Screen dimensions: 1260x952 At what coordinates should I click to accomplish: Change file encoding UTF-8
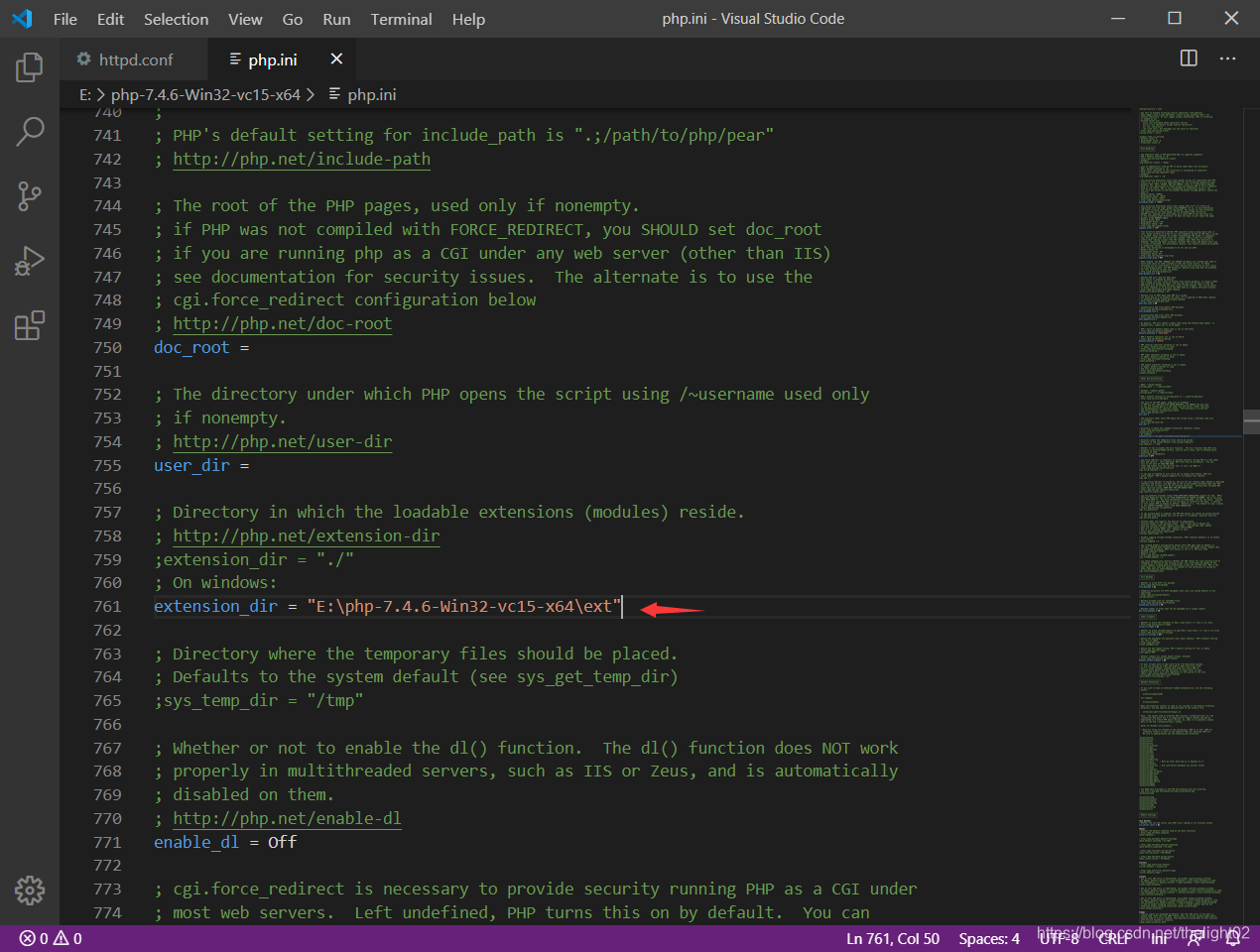(x=1059, y=938)
